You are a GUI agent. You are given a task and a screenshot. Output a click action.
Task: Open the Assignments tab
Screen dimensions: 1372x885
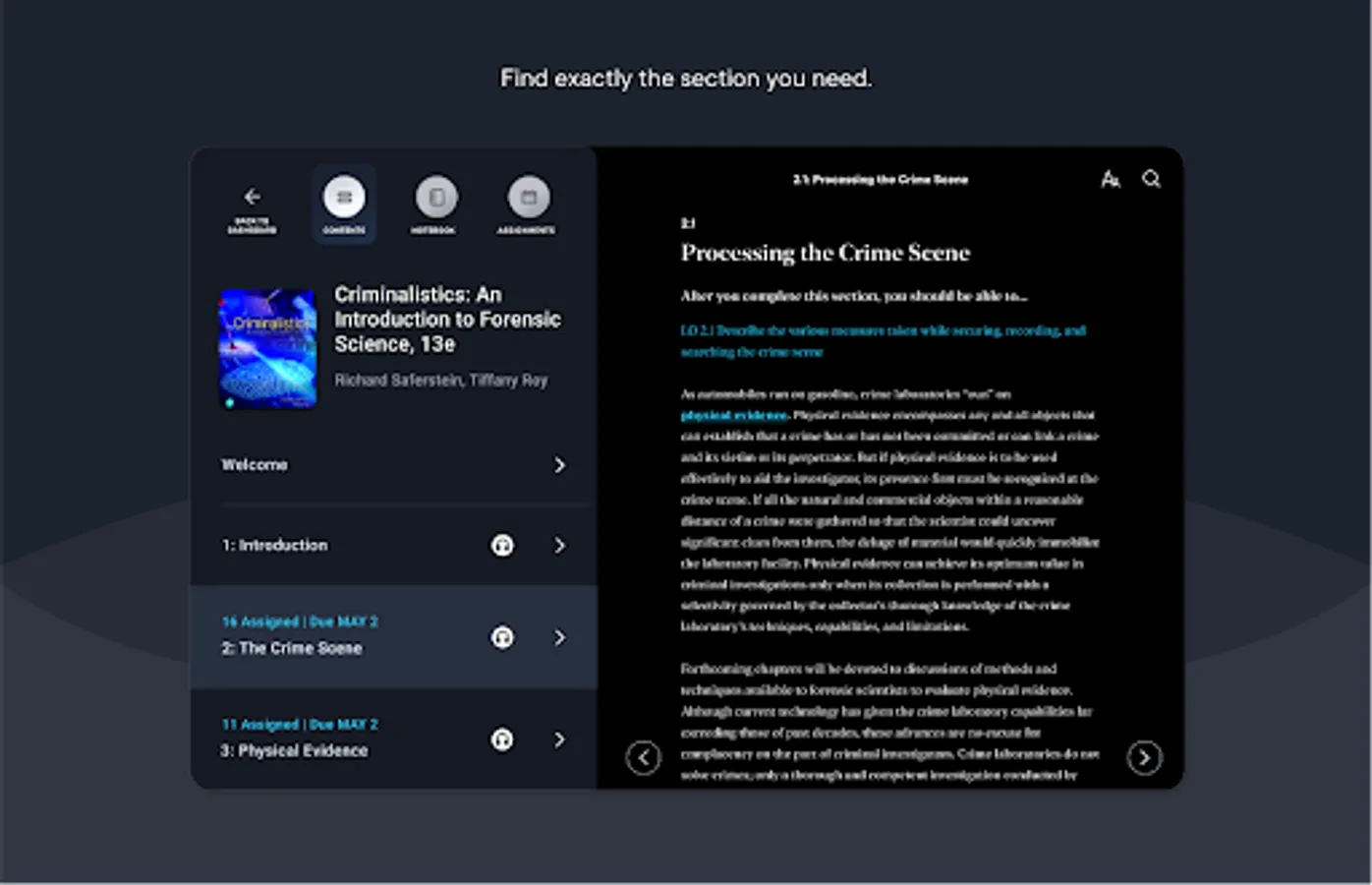point(528,205)
